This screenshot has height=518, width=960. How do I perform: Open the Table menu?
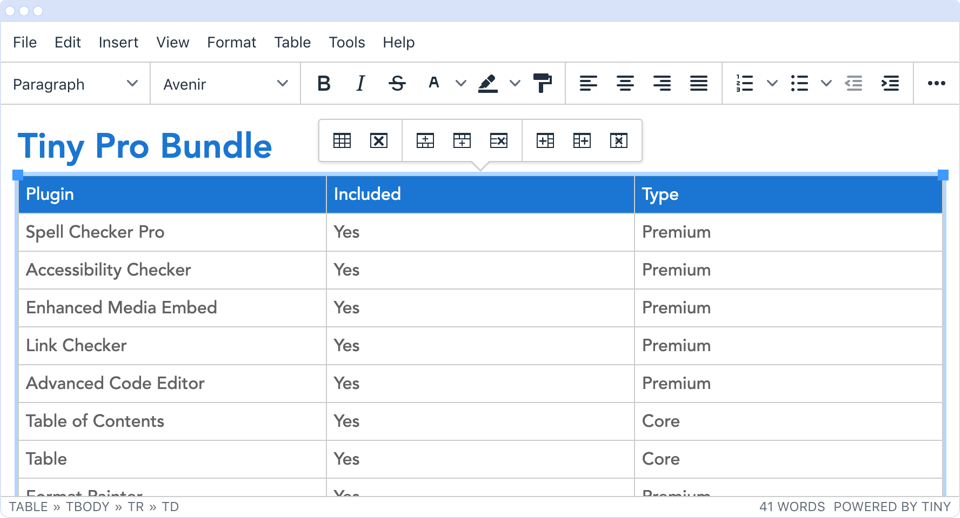coord(292,42)
